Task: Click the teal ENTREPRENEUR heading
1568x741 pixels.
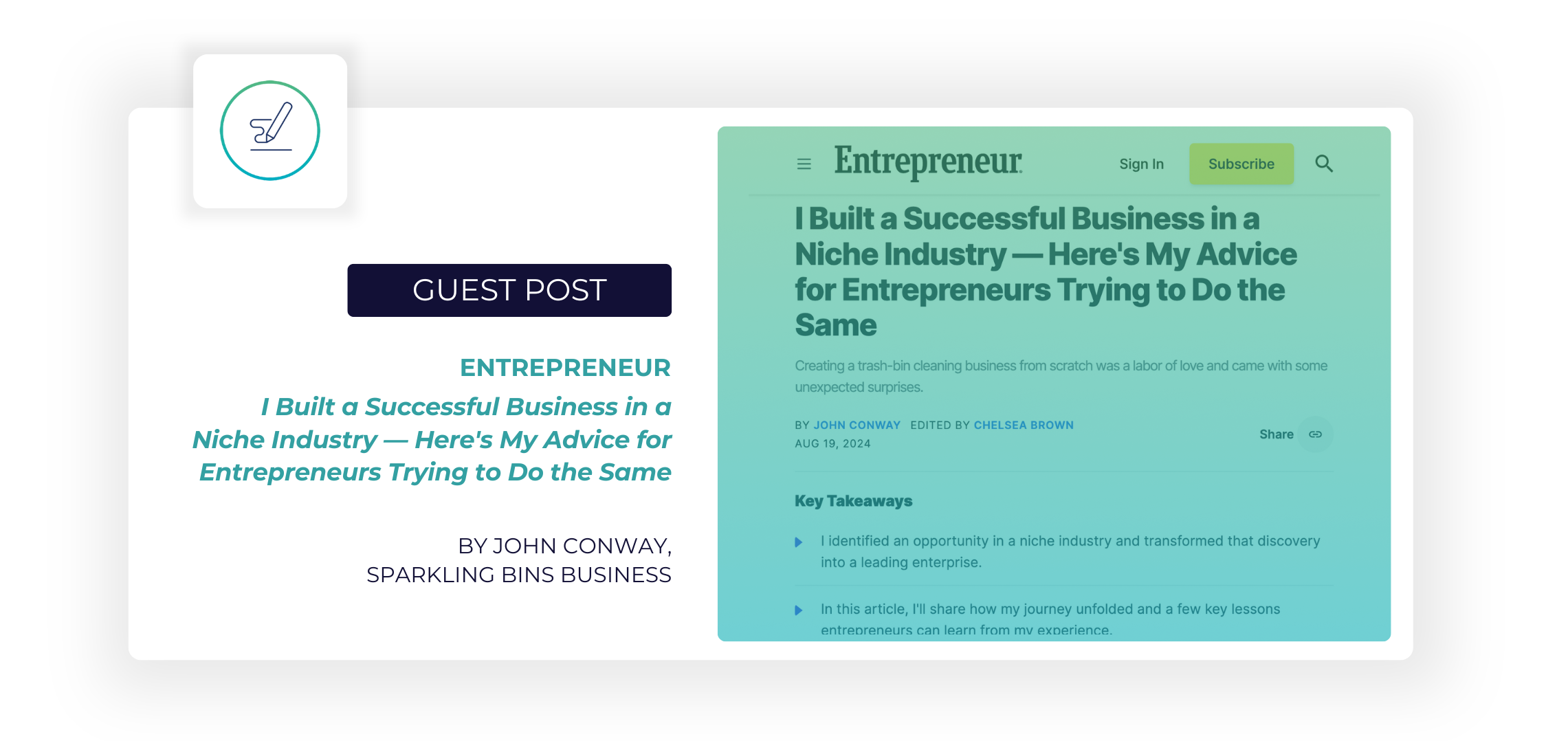Action: tap(565, 368)
